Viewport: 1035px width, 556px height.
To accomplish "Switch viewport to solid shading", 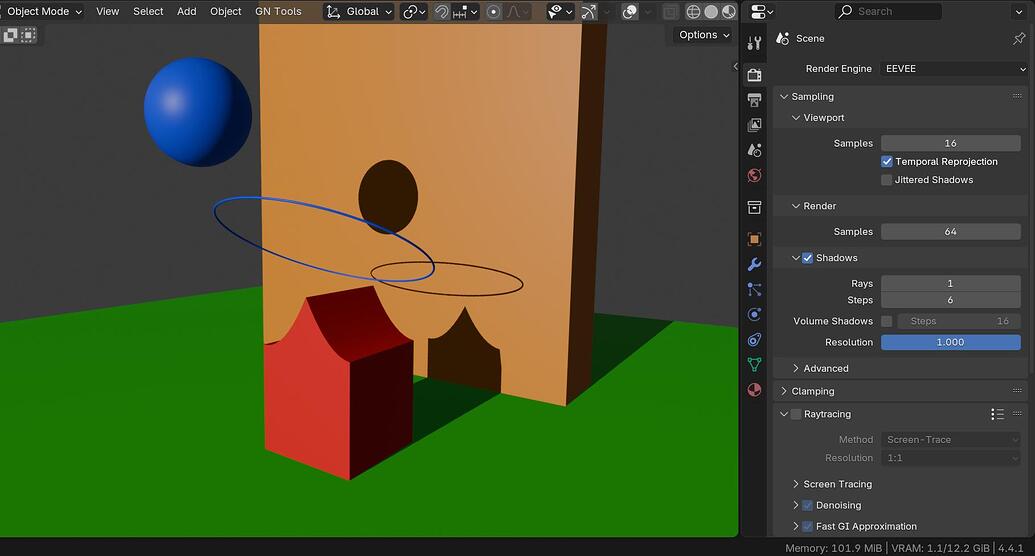I will coord(711,11).
